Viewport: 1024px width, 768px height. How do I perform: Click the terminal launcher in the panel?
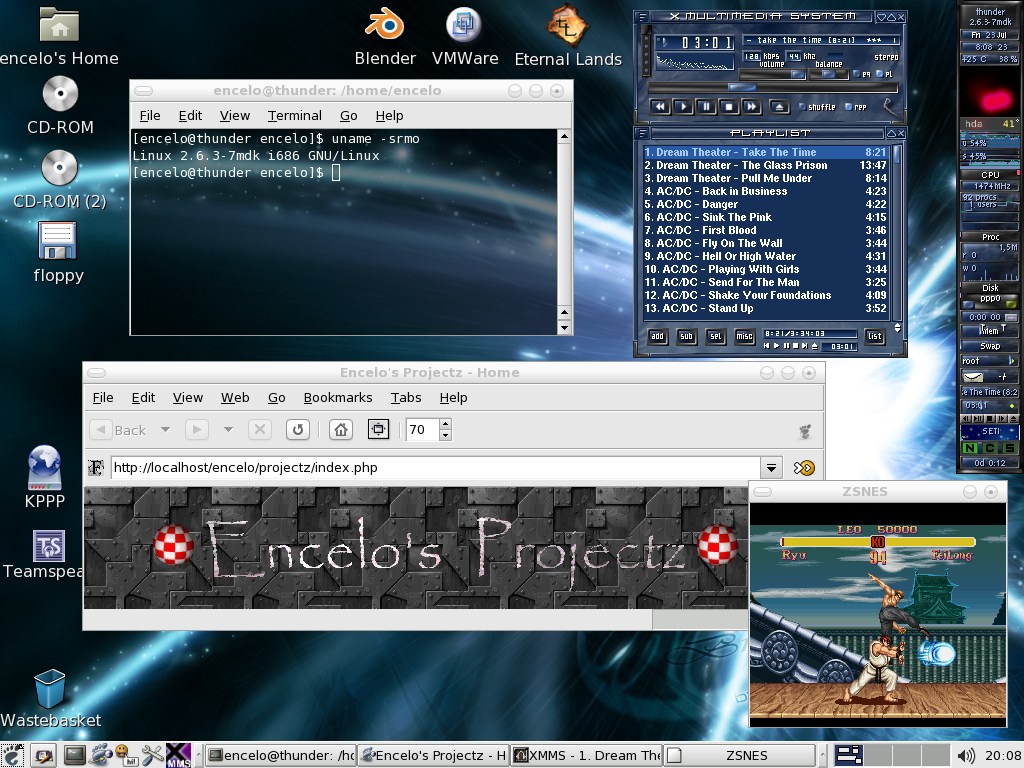74,755
